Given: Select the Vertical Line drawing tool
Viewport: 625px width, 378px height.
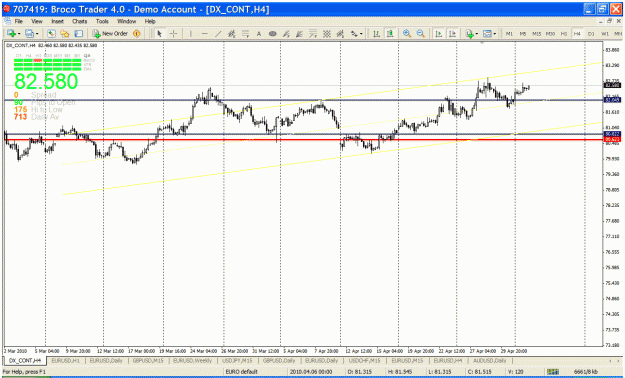Looking at the screenshot, I should pos(191,34).
